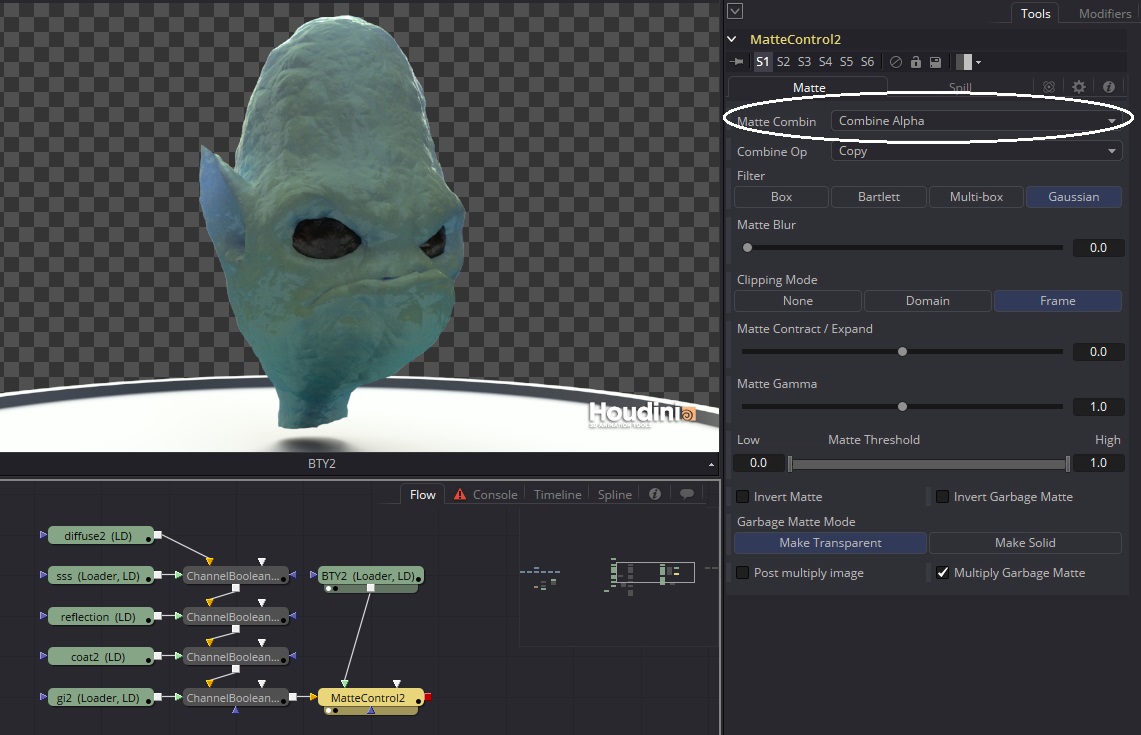Click the warning icon beside the Console tab
The width and height of the screenshot is (1141, 735).
[x=459, y=493]
